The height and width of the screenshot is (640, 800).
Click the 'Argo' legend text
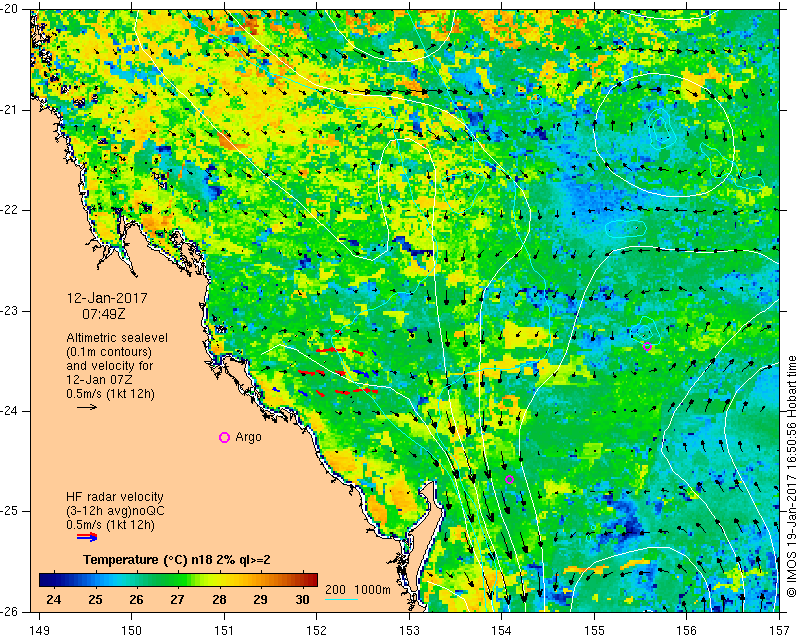(x=248, y=437)
